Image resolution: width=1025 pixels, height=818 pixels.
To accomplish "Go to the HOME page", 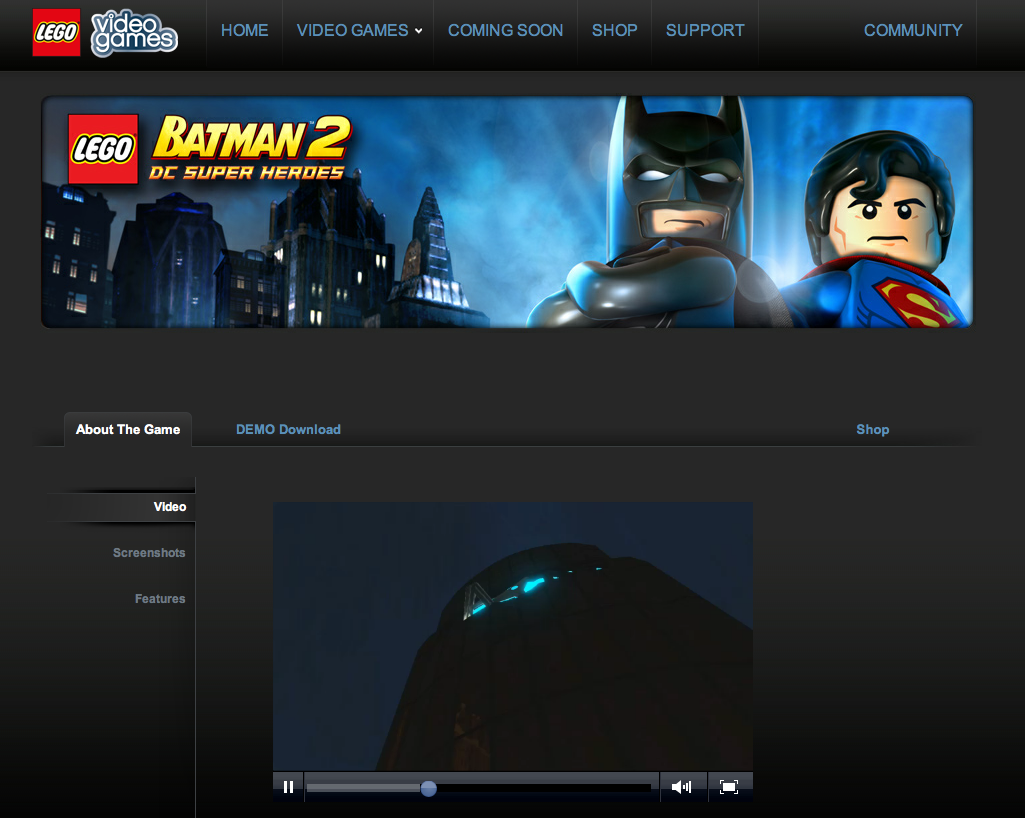I will coord(244,31).
